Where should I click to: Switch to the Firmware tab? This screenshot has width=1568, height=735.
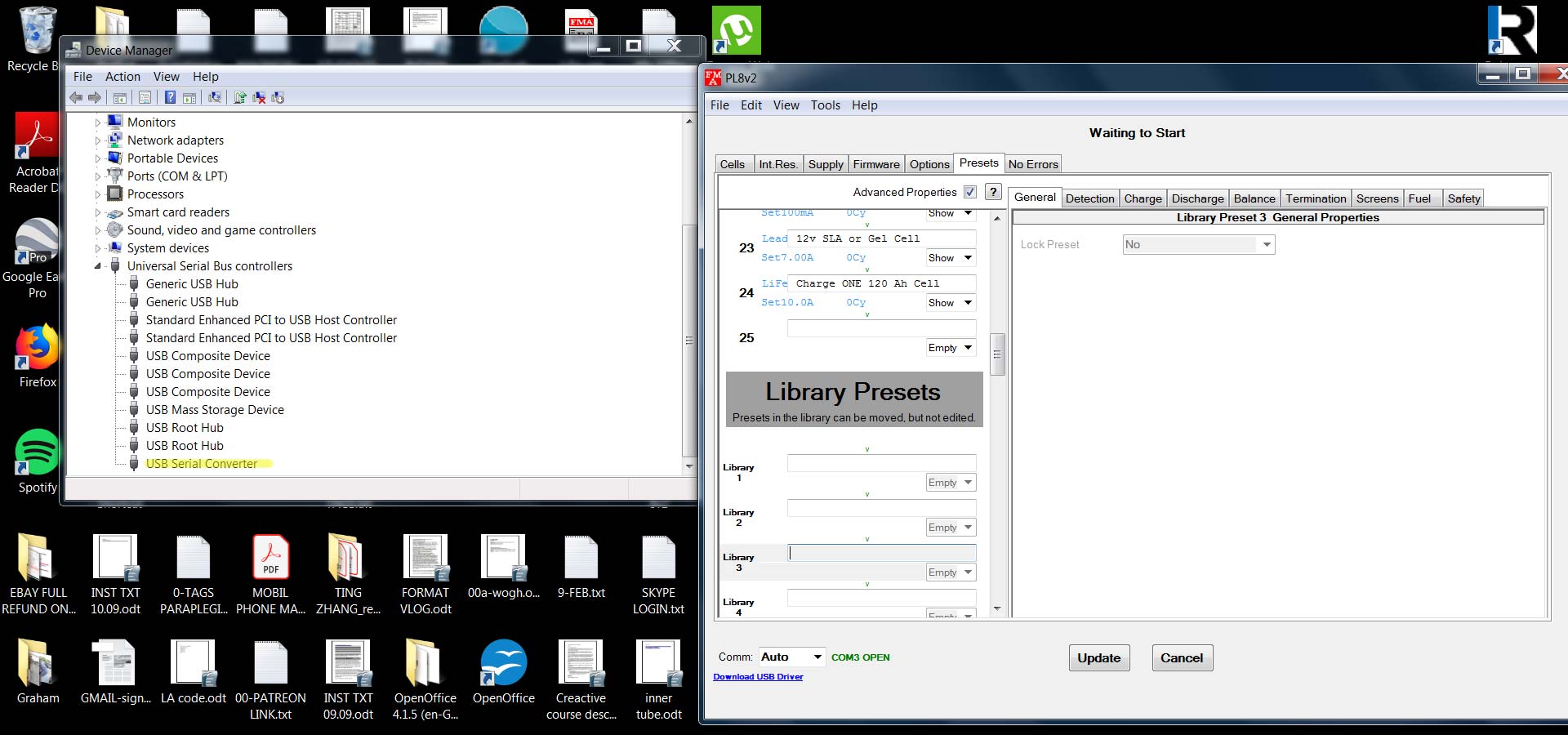(x=875, y=164)
